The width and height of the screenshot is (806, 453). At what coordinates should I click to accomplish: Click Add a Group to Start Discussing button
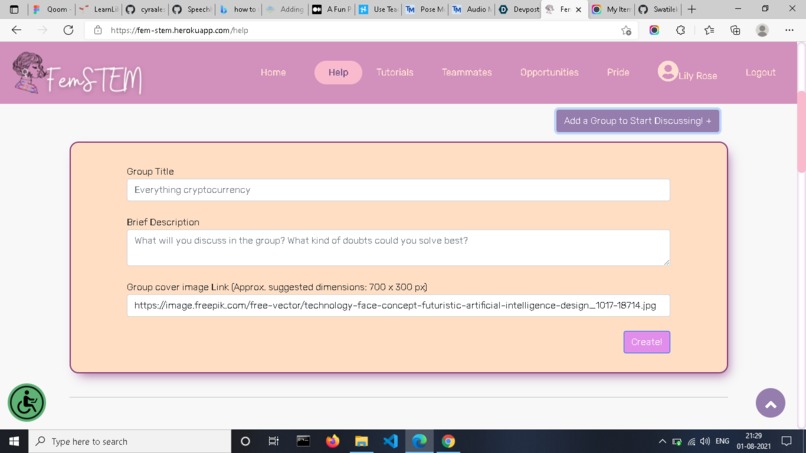coord(637,121)
